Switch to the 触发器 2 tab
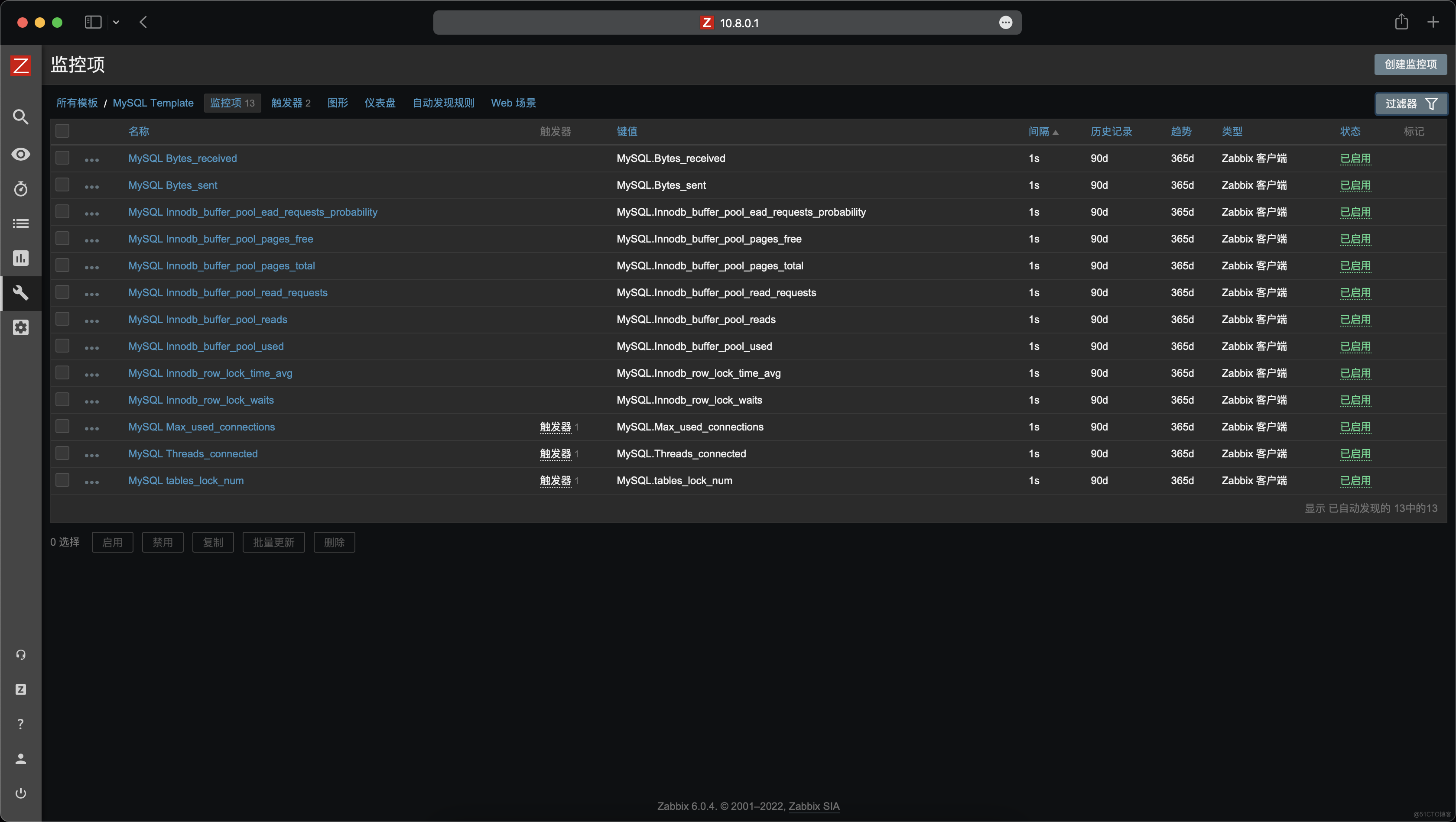Screen dimensions: 1456x822 pyautogui.click(x=290, y=103)
